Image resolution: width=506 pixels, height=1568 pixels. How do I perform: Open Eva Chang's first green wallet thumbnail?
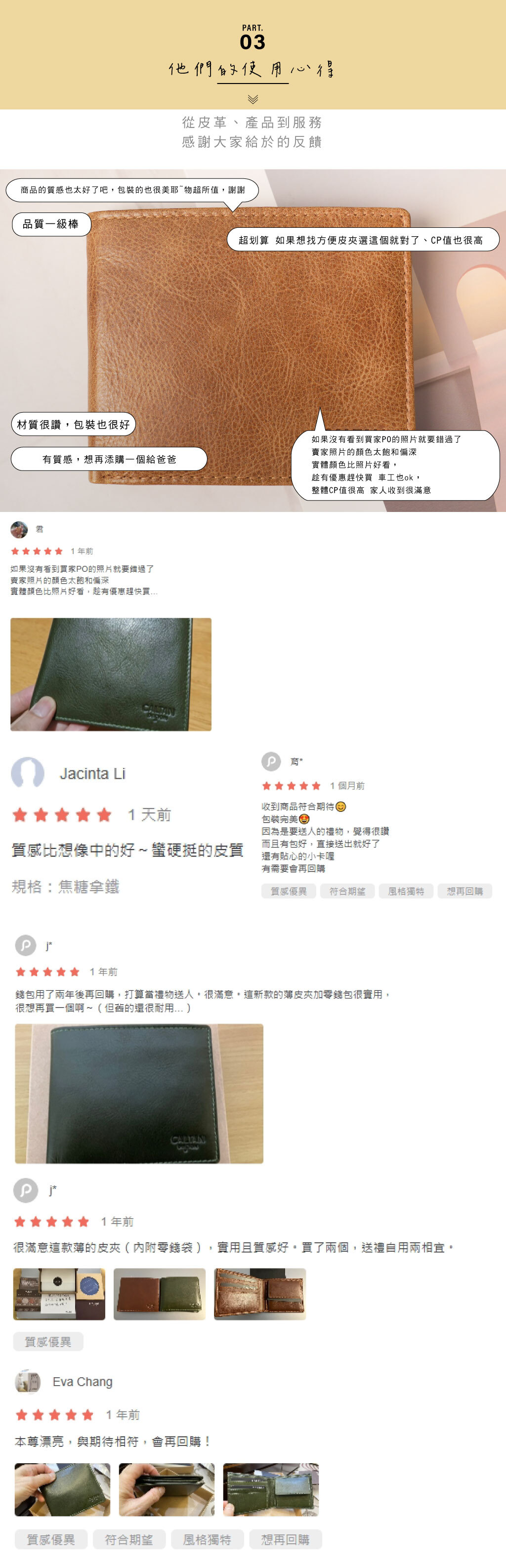tap(63, 1490)
